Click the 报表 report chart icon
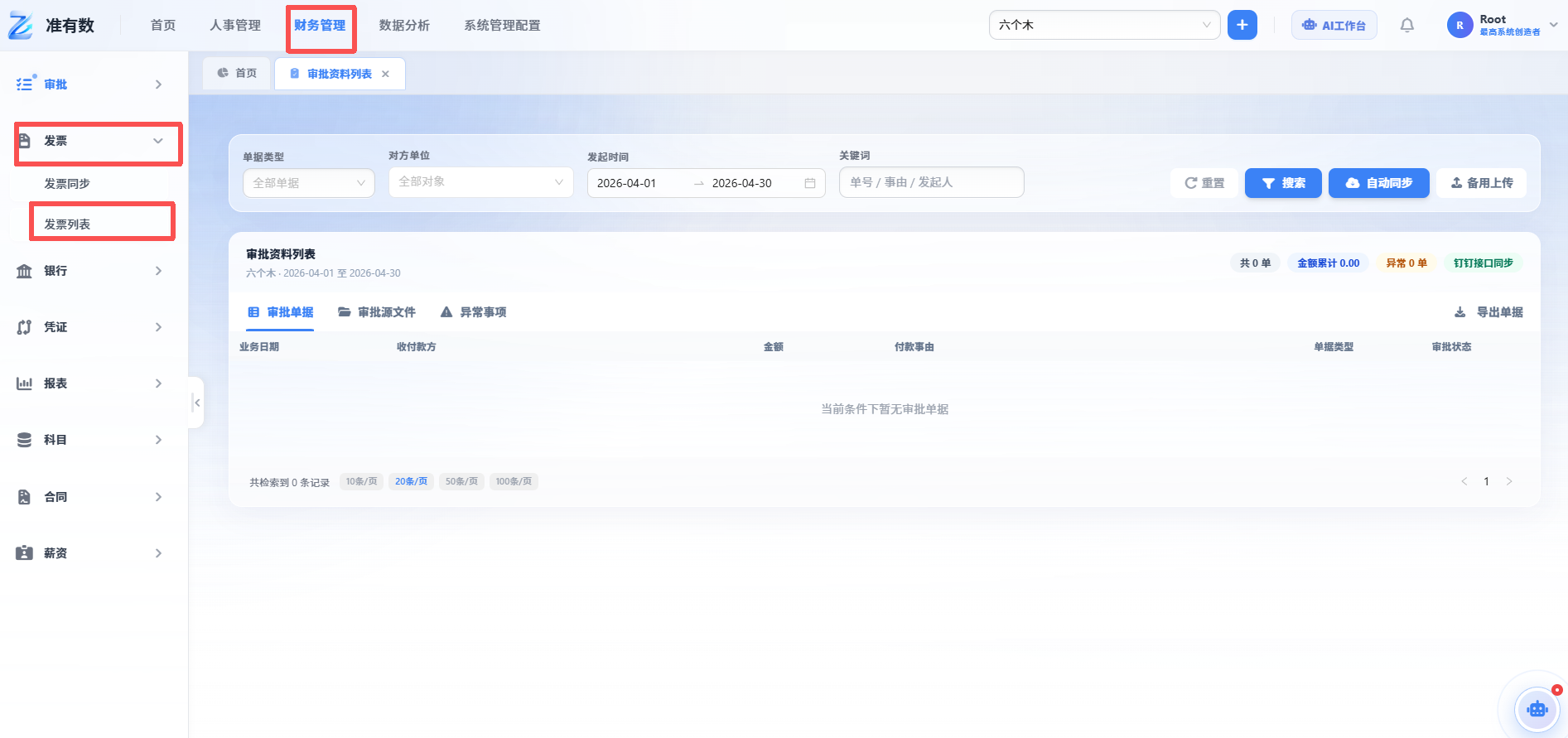Viewport: 1568px width, 738px height. (25, 383)
